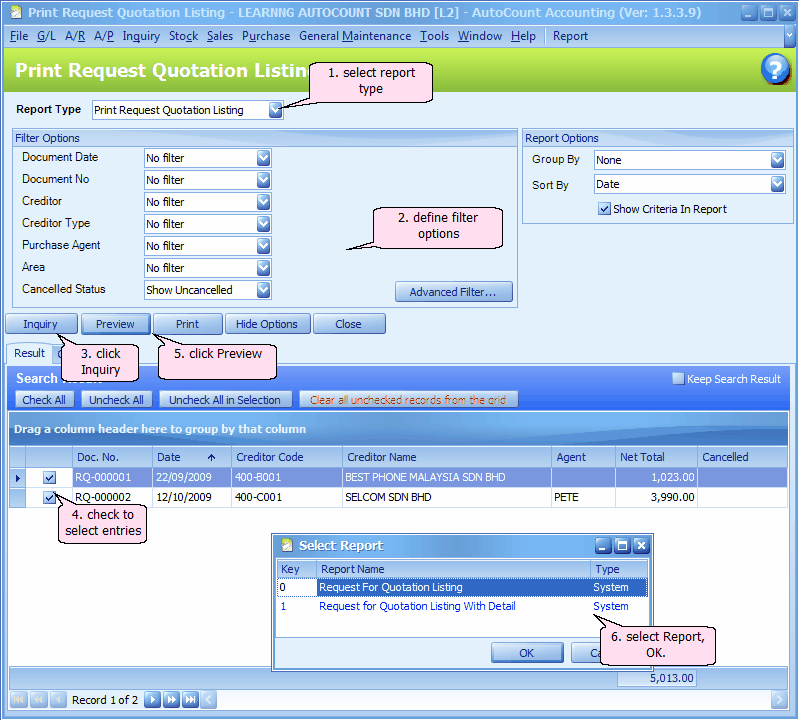Screen dimensions: 799x720
Task: Click the Net Total column header
Action: [656, 457]
